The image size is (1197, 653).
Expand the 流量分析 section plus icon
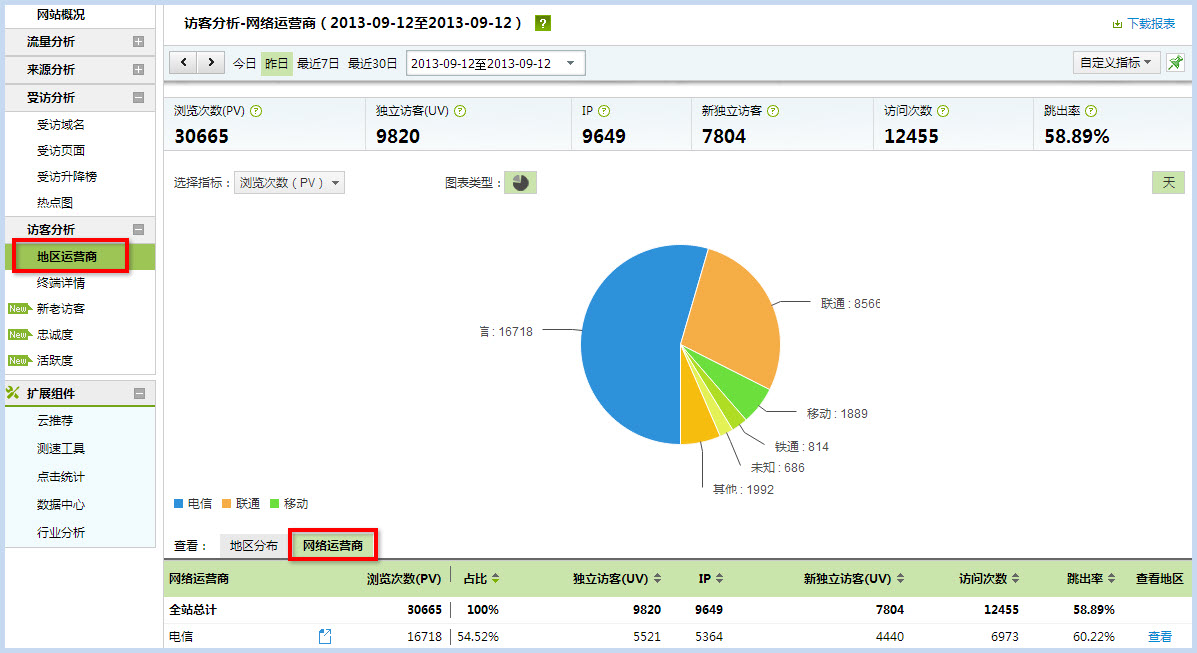(x=138, y=41)
